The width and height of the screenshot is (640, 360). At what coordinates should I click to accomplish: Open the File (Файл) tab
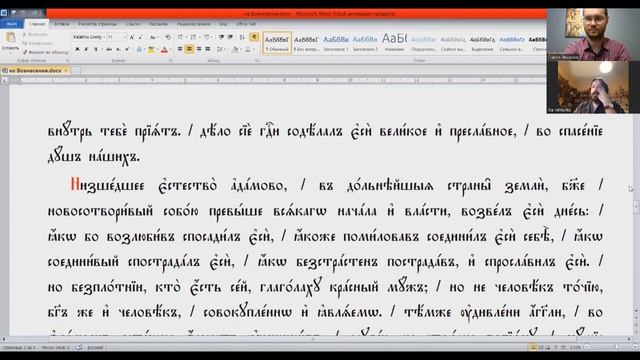[11, 24]
